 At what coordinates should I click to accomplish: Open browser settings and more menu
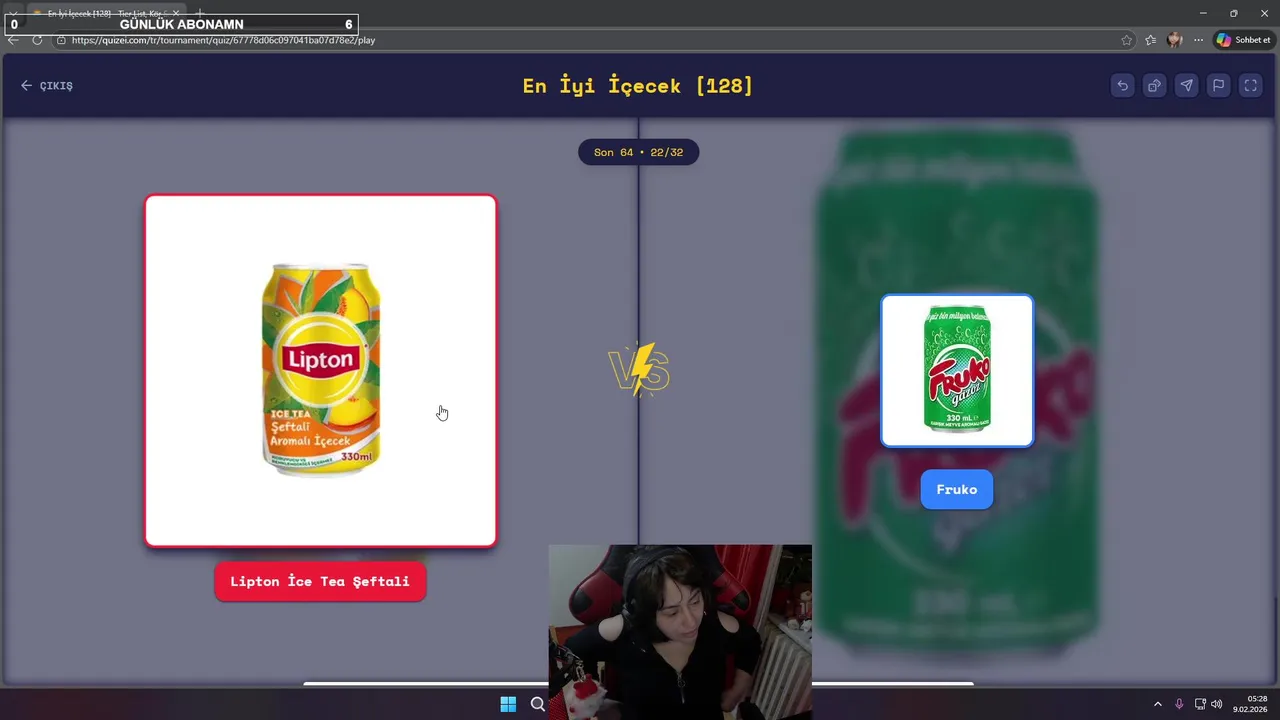1198,40
